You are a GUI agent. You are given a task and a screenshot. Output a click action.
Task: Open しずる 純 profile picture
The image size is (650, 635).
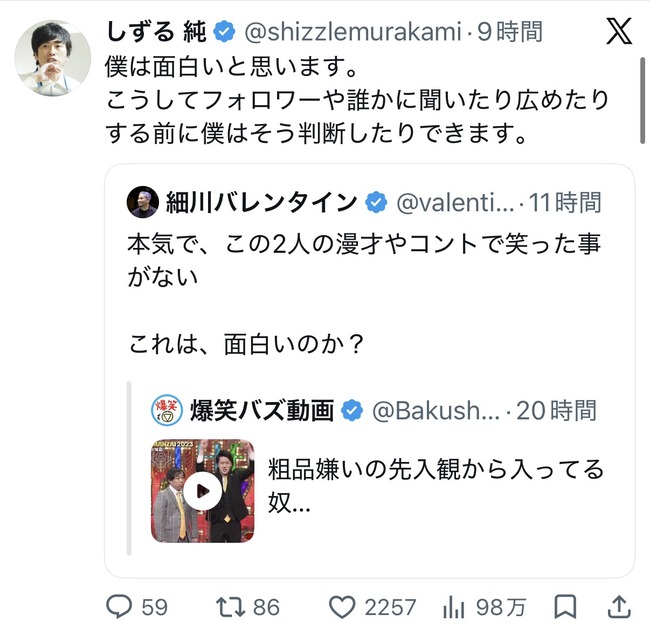pos(53,58)
